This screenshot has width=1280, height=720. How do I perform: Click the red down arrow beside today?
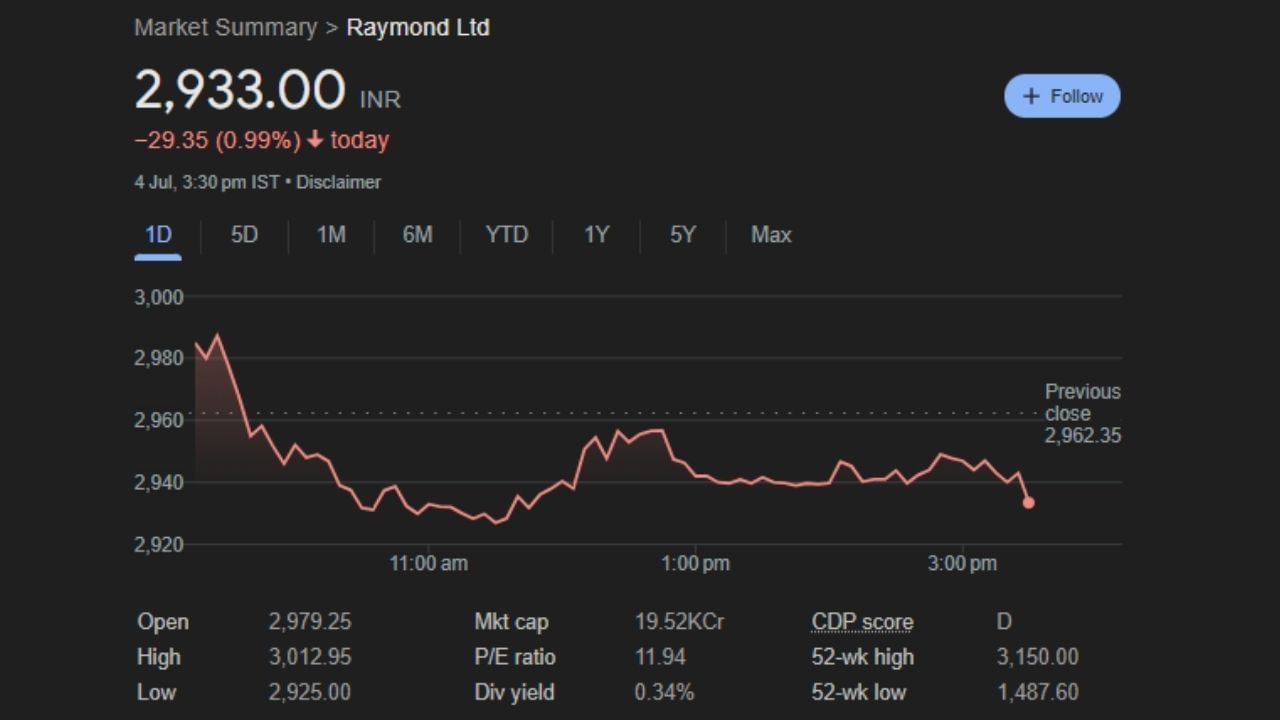[x=315, y=140]
